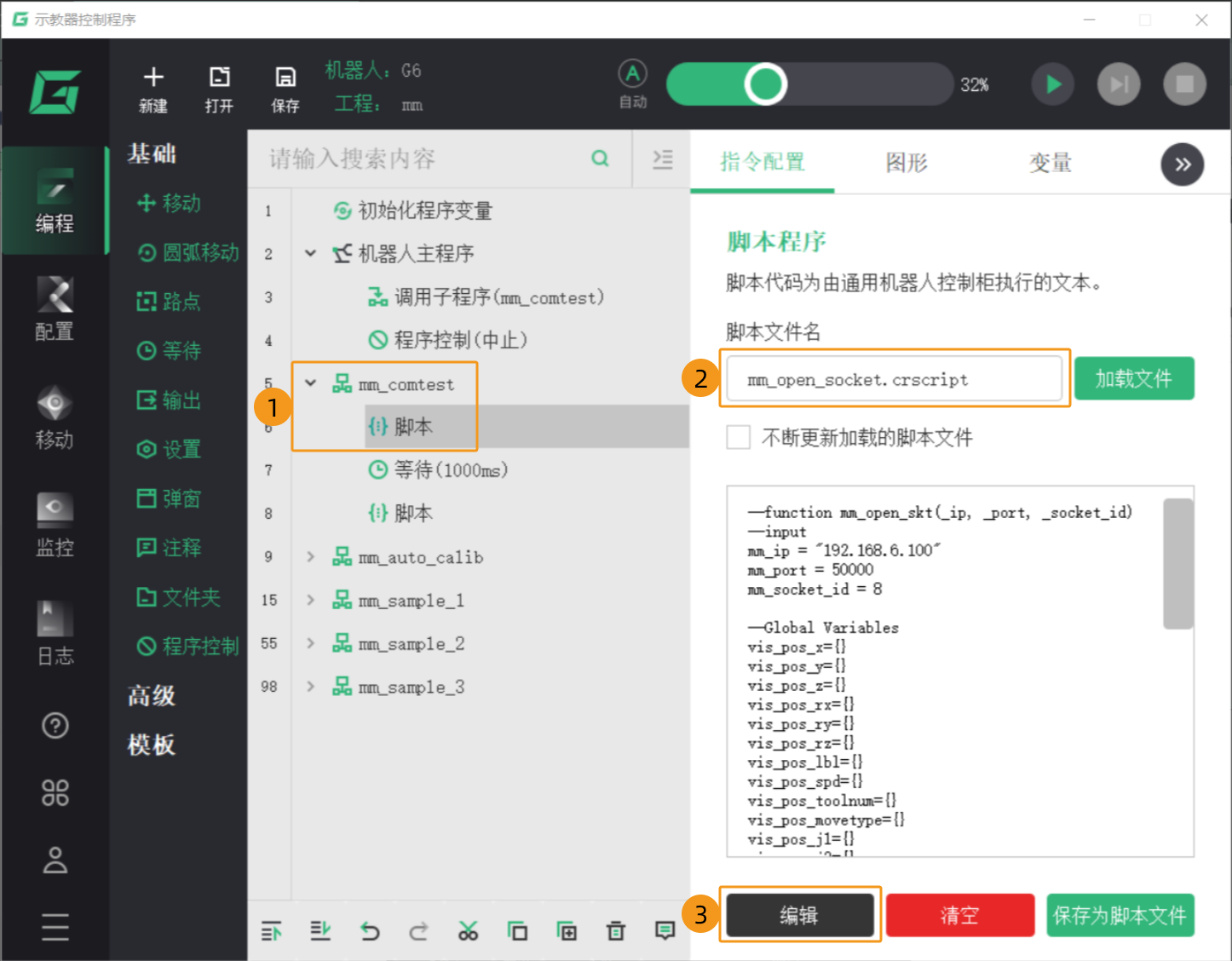The image size is (1232, 961).
Task: Click the user account sidebar icon
Action: click(55, 860)
